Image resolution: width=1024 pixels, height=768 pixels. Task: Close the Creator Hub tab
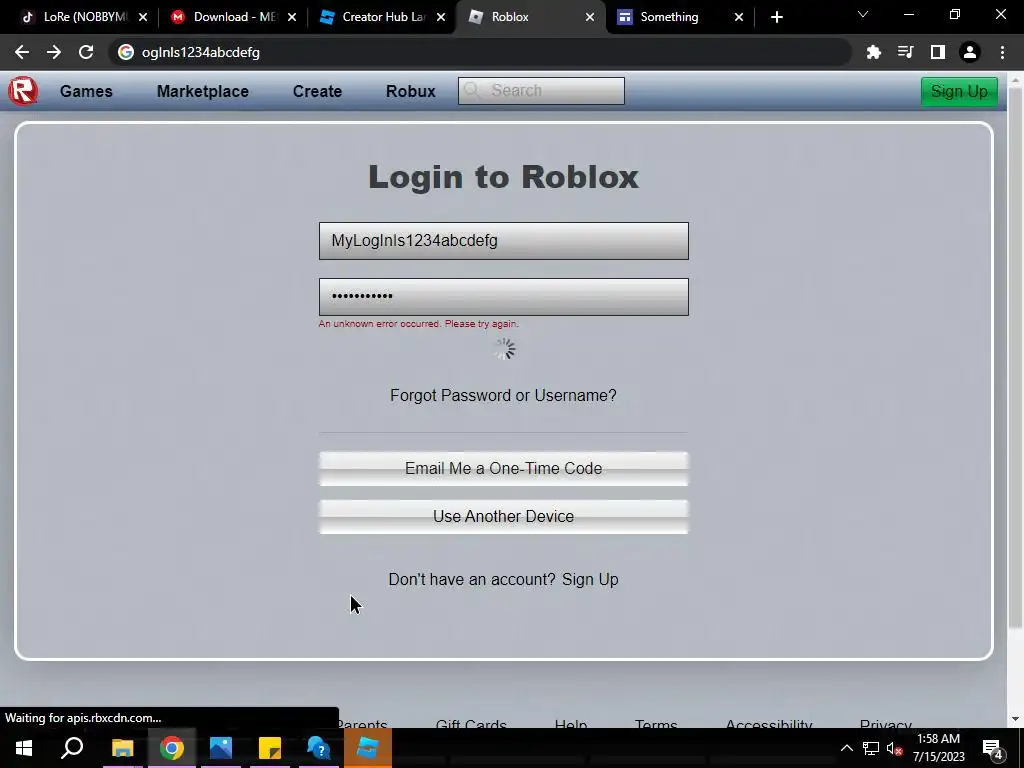coord(441,17)
